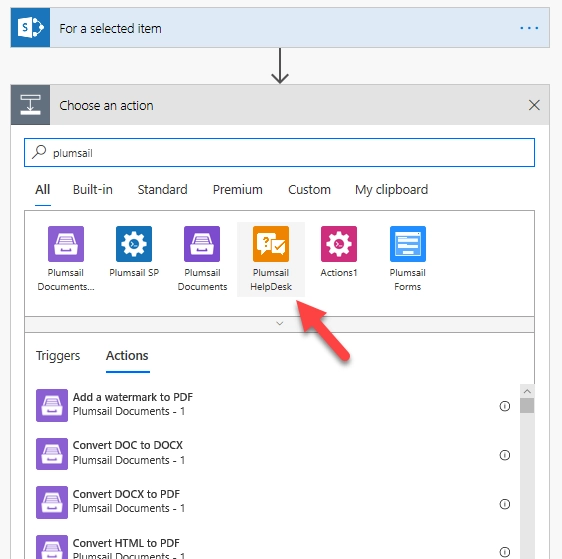
Task: Switch to the Custom tab
Action: pos(309,190)
